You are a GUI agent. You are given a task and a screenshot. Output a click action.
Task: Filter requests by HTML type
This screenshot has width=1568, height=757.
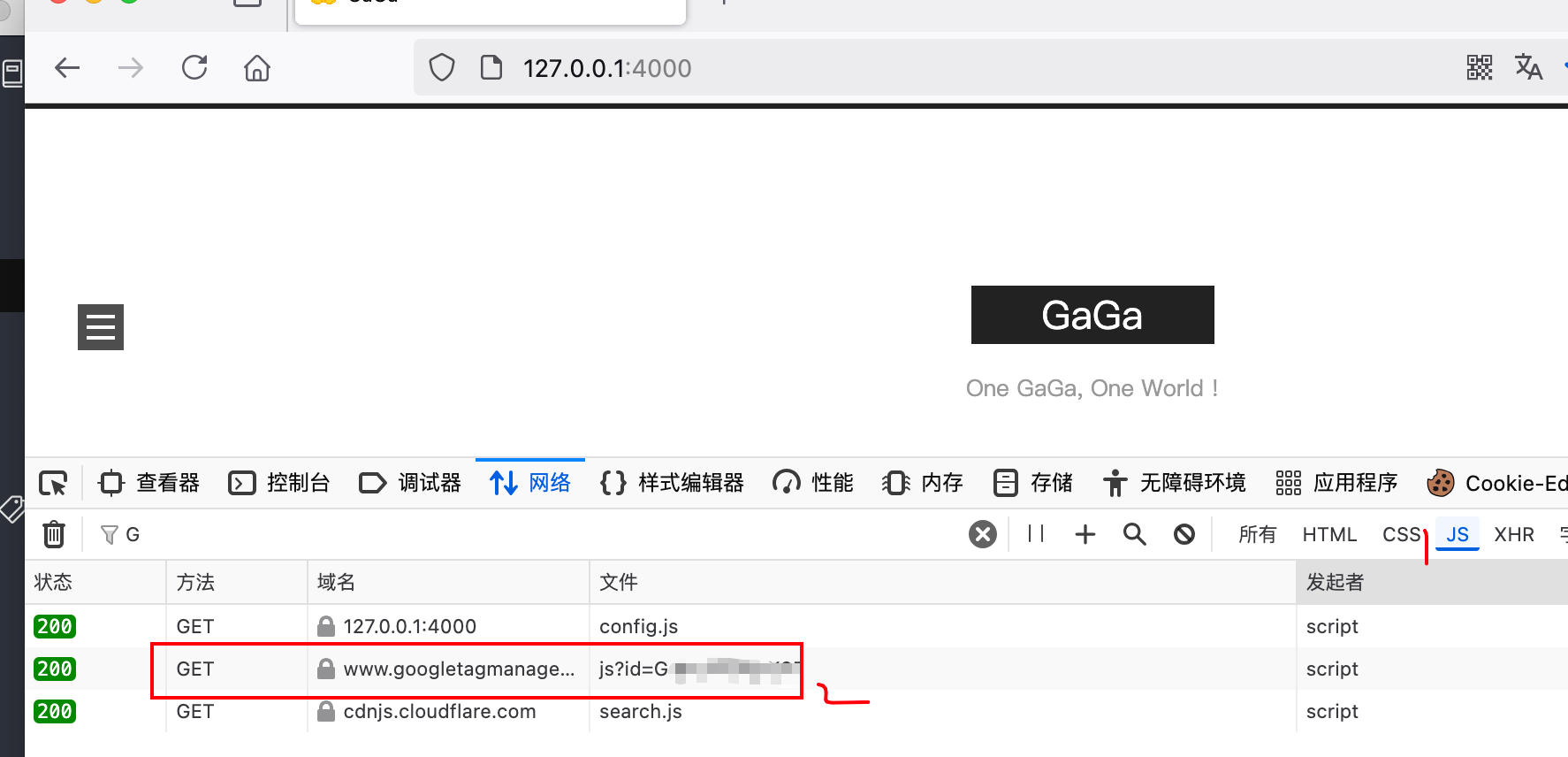click(x=1328, y=534)
